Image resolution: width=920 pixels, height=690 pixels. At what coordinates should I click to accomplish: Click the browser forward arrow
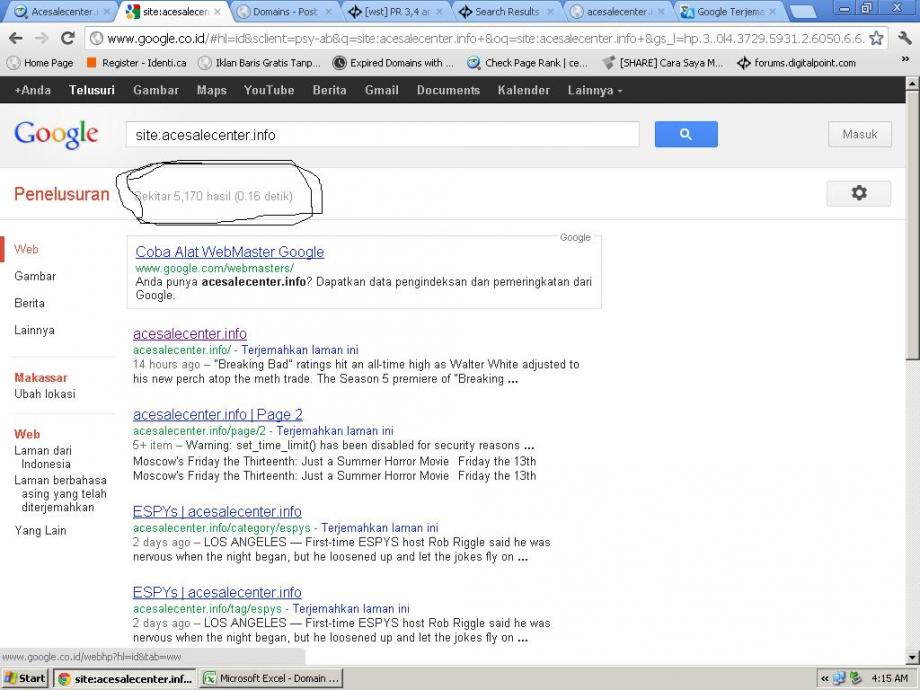(x=41, y=39)
